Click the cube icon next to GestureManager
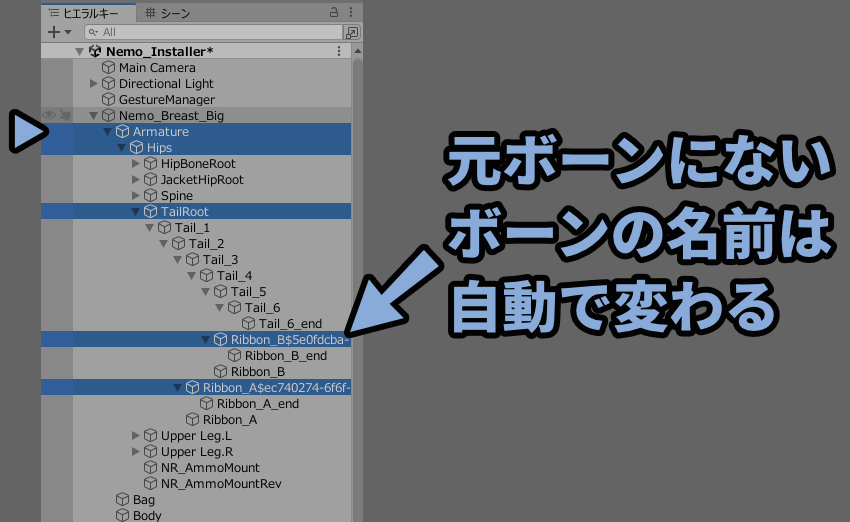This screenshot has width=850, height=522. 108,99
